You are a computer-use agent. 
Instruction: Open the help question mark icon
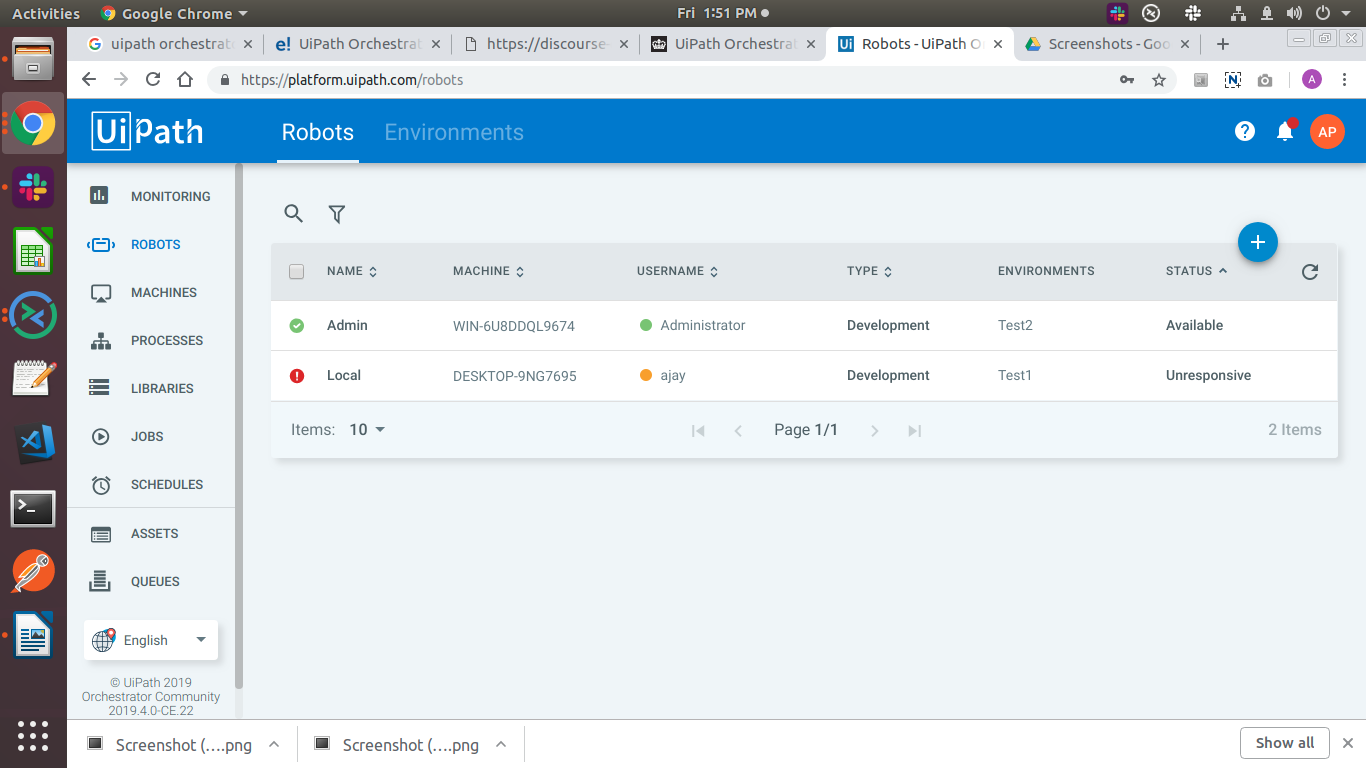pos(1245,131)
